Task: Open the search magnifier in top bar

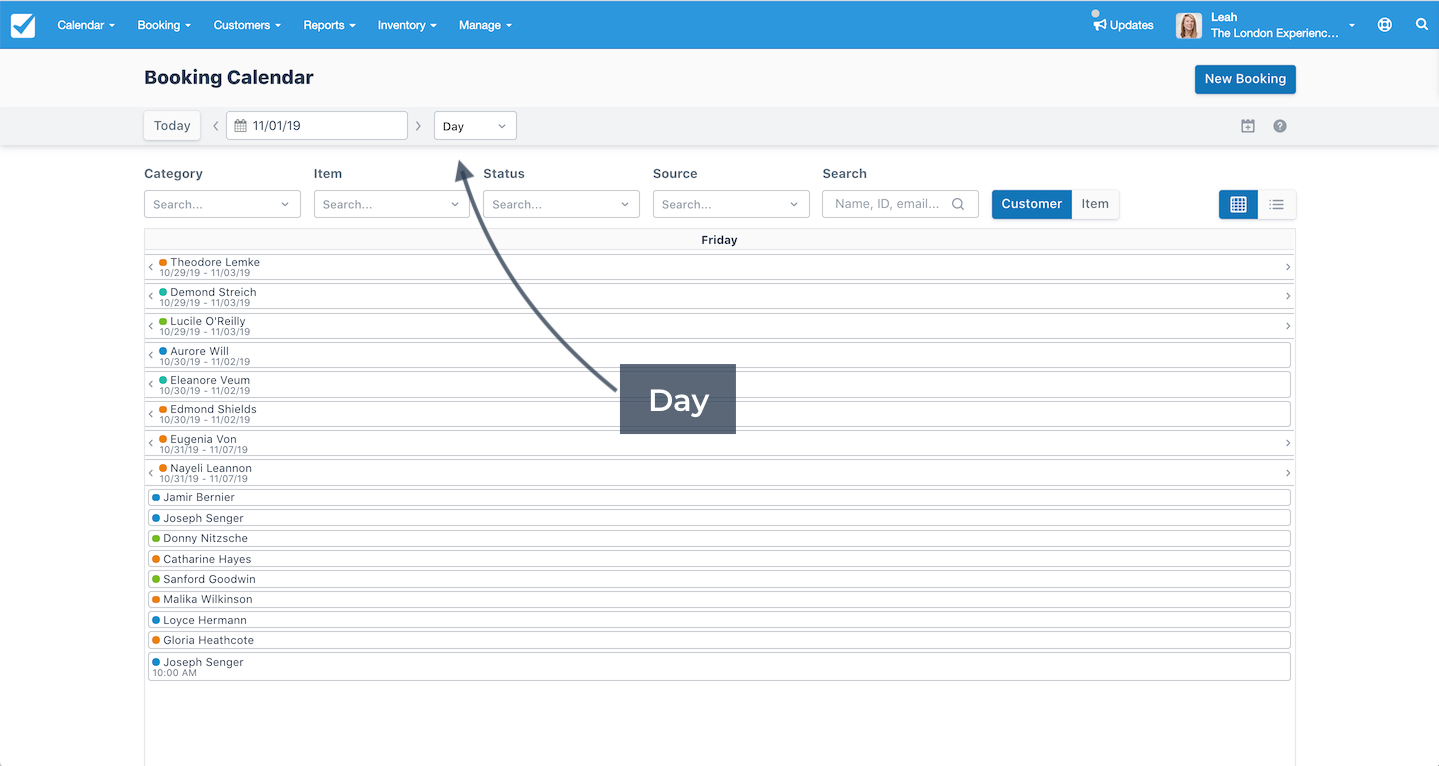Action: (x=1421, y=25)
